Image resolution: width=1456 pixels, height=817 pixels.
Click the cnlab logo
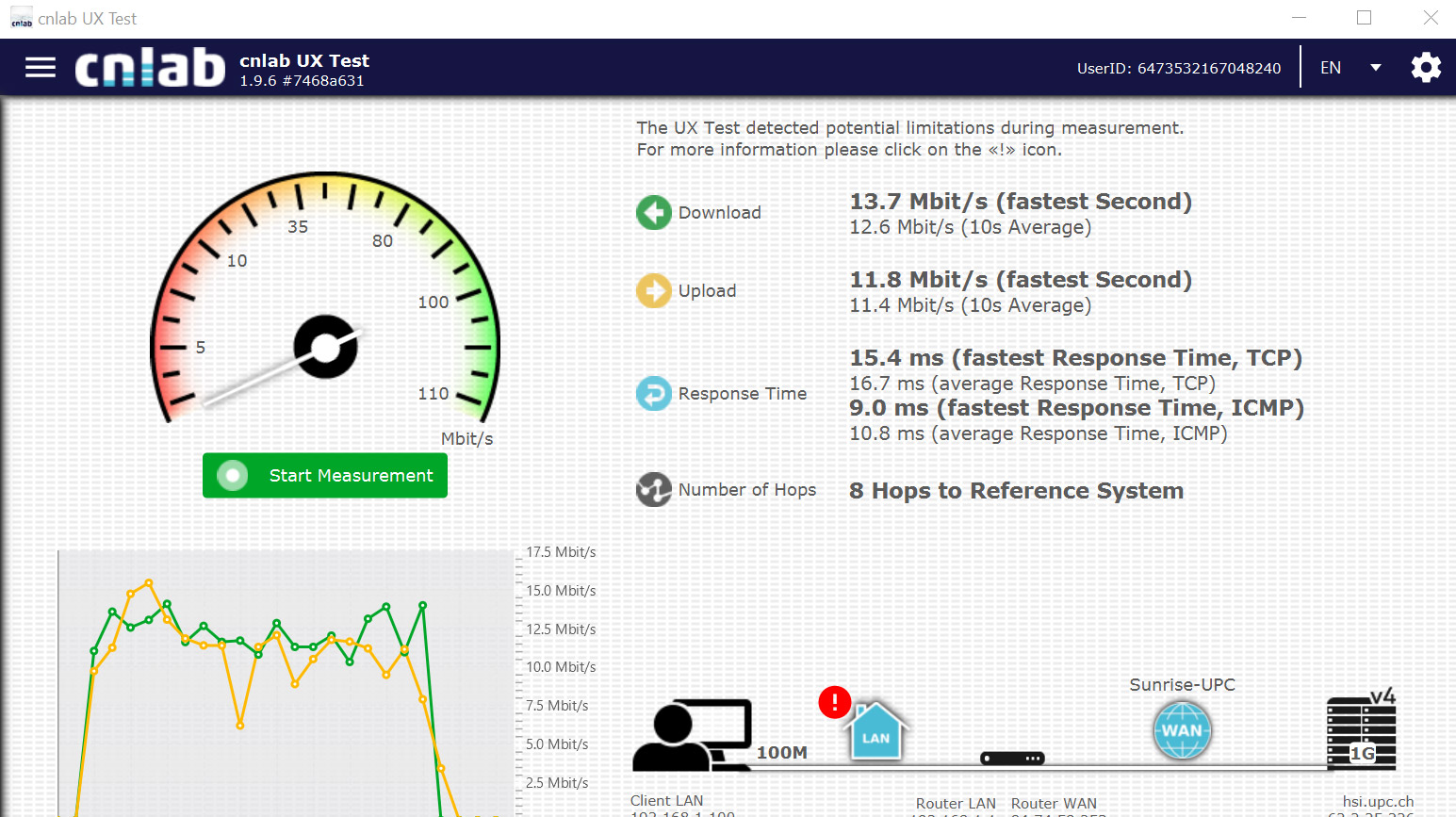(150, 68)
